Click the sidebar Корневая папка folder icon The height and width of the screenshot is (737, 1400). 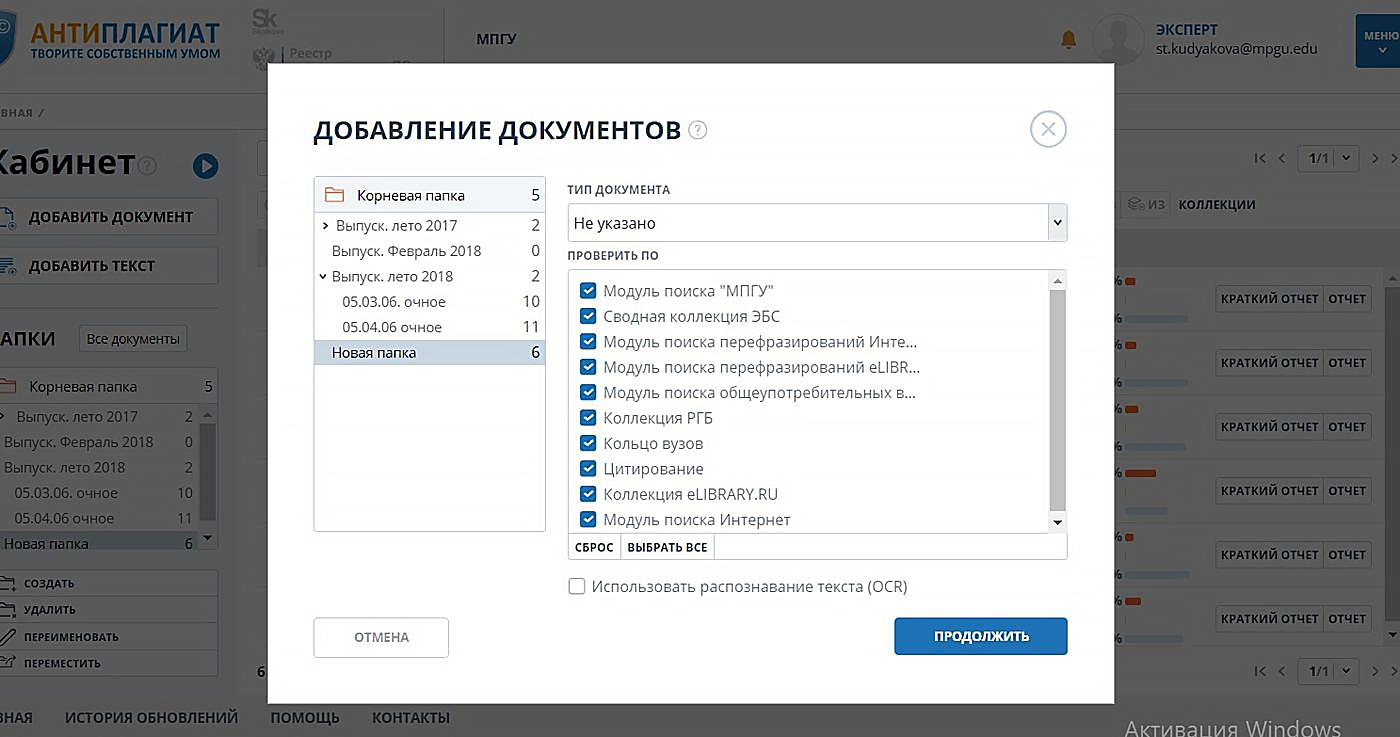click(8, 386)
